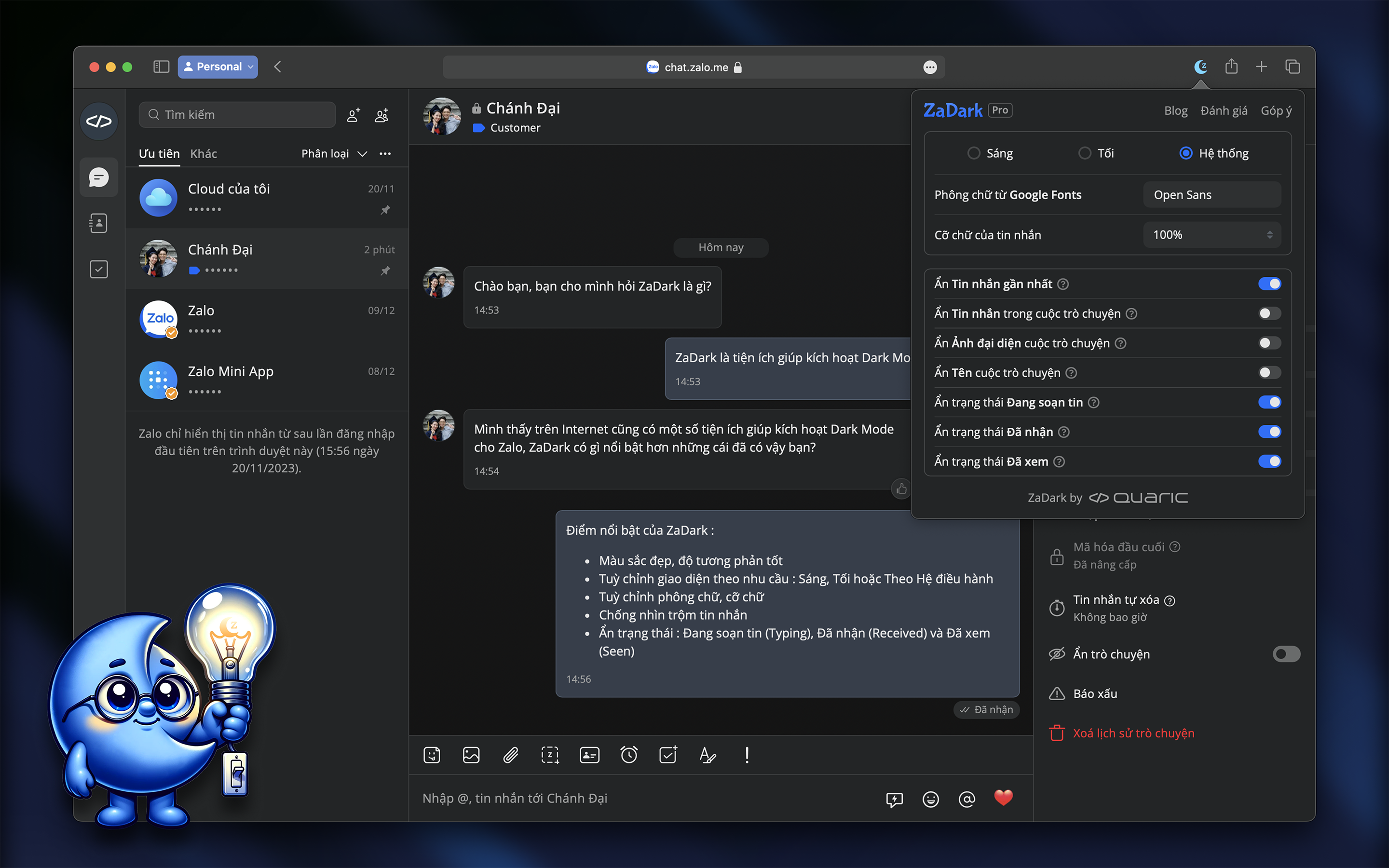Screen dimensions: 1389x868
Task: Create a reminder with clock icon
Action: coord(629,755)
